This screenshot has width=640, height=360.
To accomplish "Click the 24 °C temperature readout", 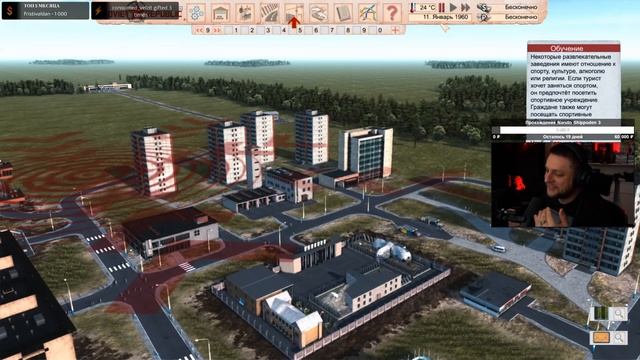I will pyautogui.click(x=428, y=7).
